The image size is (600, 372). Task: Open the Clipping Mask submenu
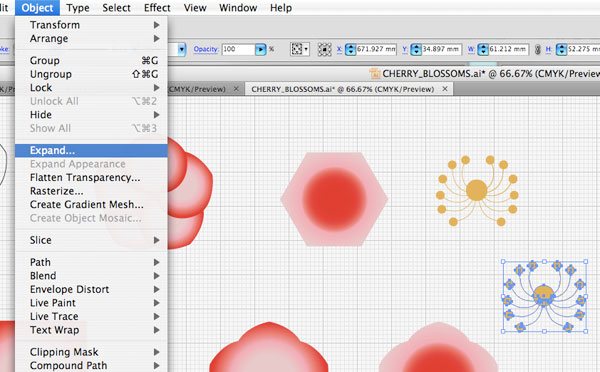pyautogui.click(x=91, y=352)
